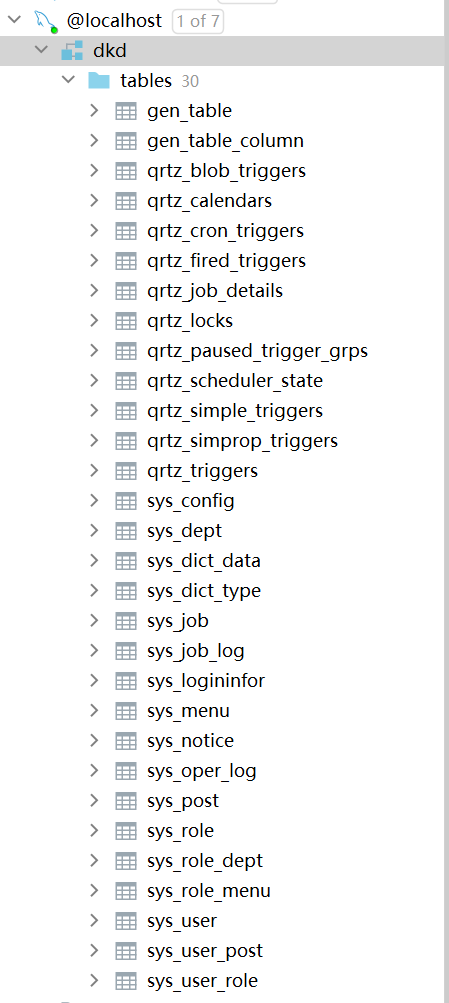
Task: Select the qrtz_job_details table
Action: [x=215, y=291]
